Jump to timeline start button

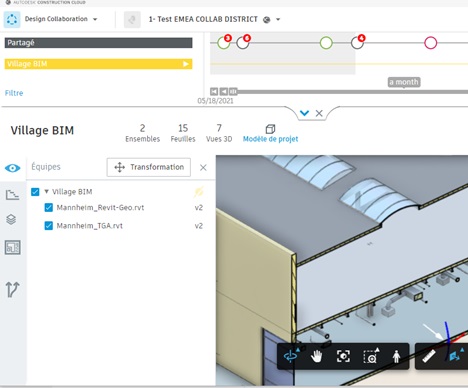(x=214, y=91)
